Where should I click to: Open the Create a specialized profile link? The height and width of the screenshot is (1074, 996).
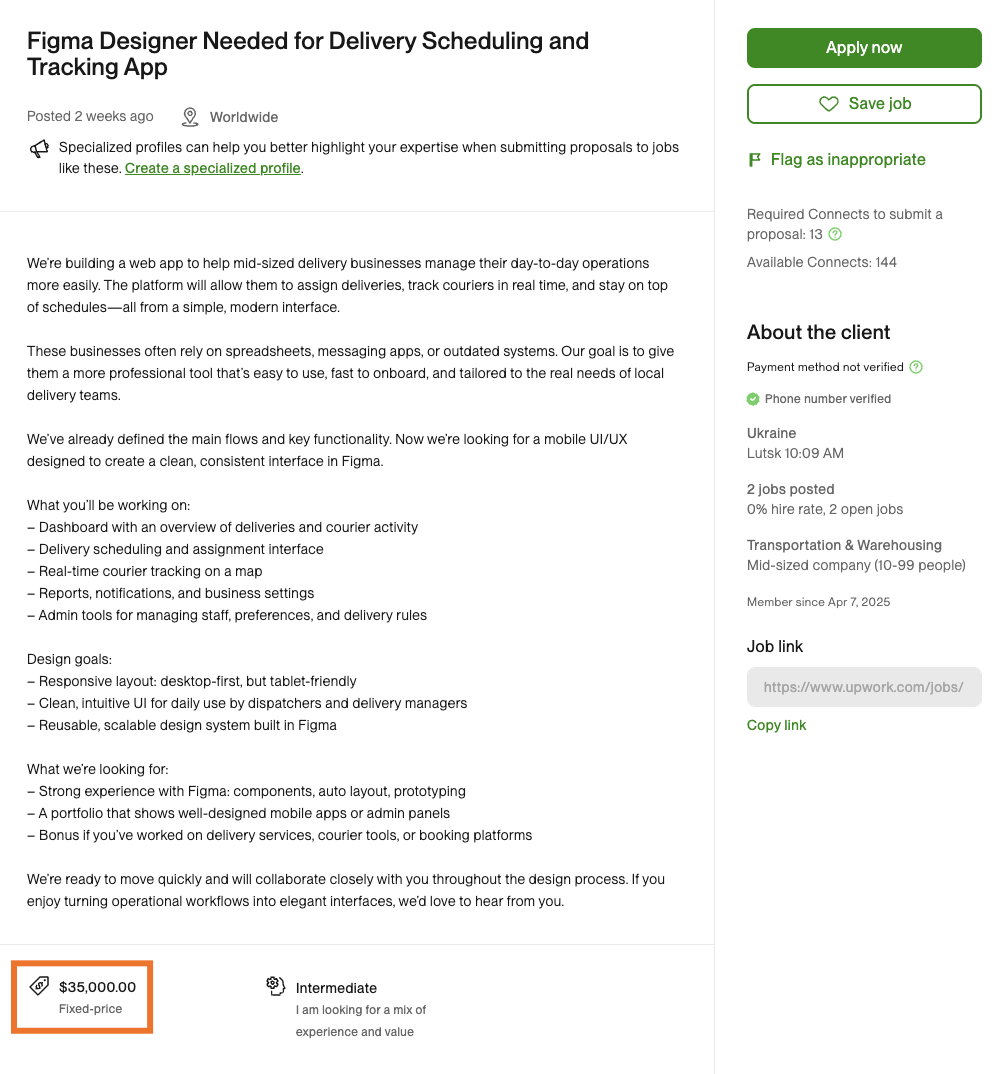(212, 169)
